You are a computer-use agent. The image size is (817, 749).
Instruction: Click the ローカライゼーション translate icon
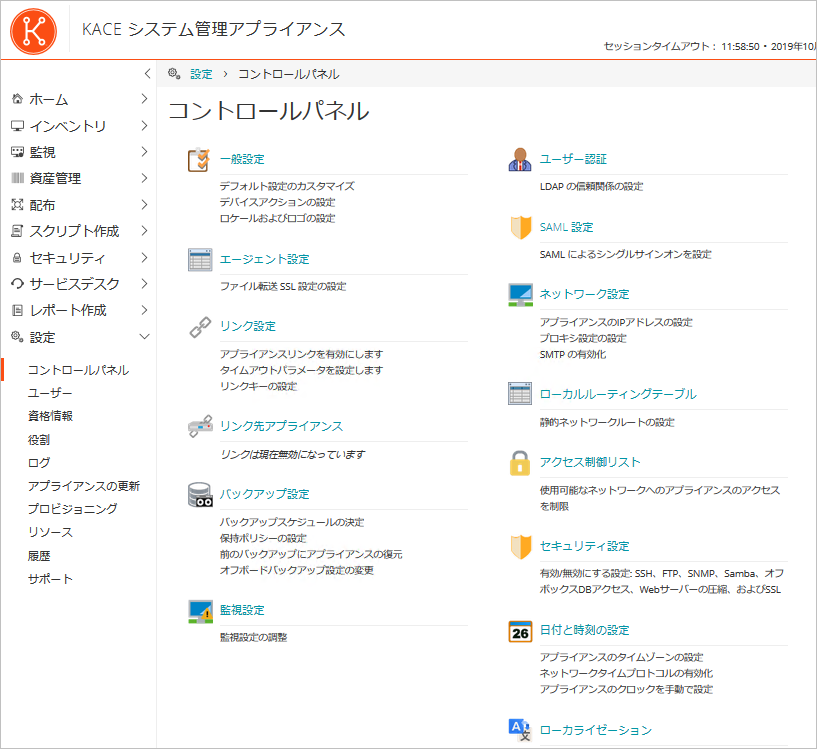(519, 730)
